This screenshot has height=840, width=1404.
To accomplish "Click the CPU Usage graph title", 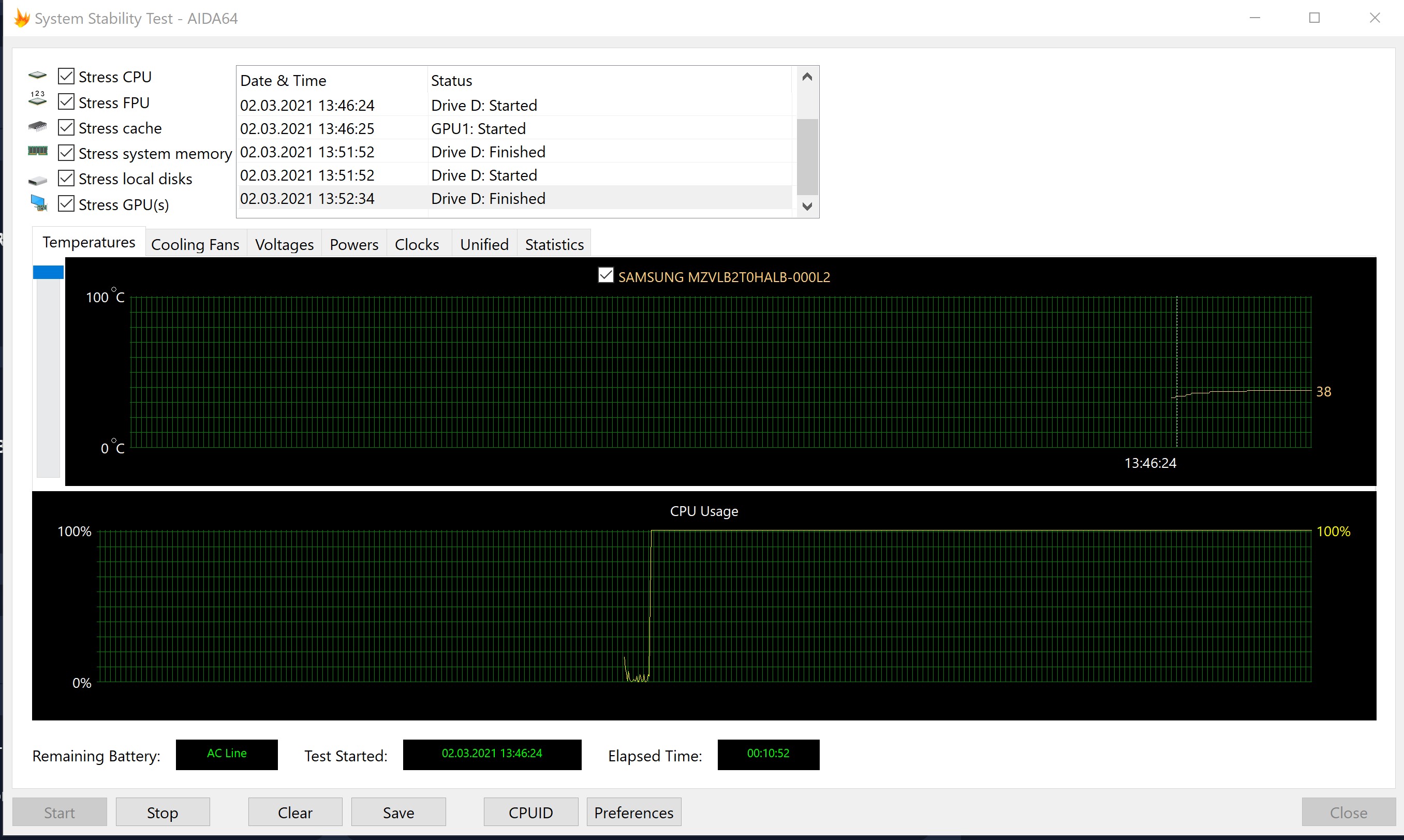I will pyautogui.click(x=704, y=511).
